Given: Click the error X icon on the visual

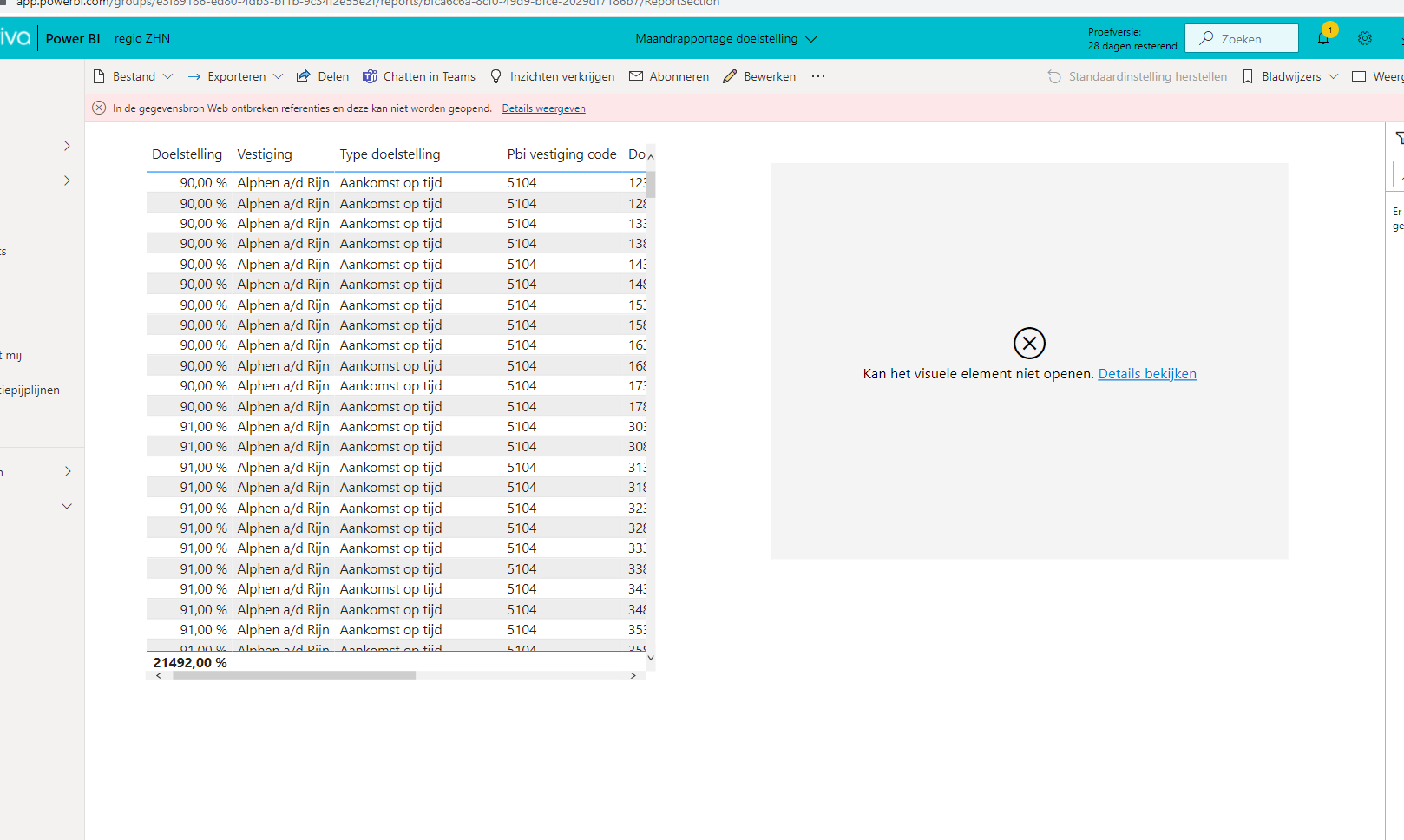Looking at the screenshot, I should [x=1029, y=343].
